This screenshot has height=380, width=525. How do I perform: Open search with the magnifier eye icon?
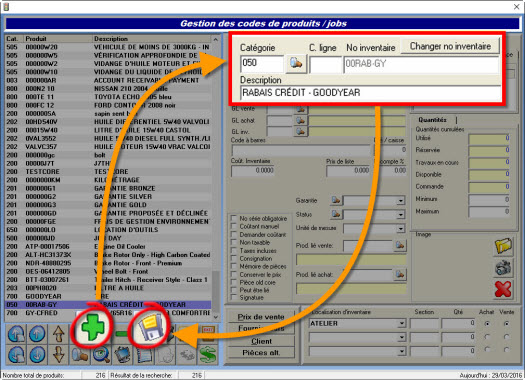click(x=101, y=355)
